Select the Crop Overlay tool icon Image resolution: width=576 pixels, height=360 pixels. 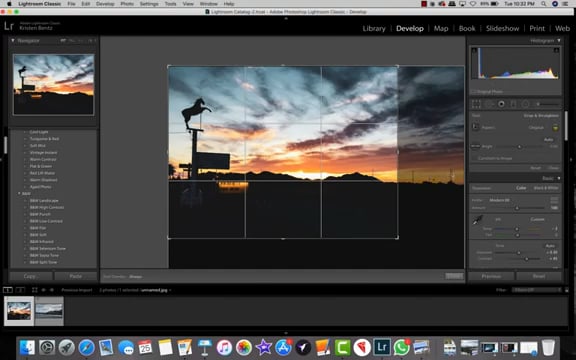click(476, 104)
